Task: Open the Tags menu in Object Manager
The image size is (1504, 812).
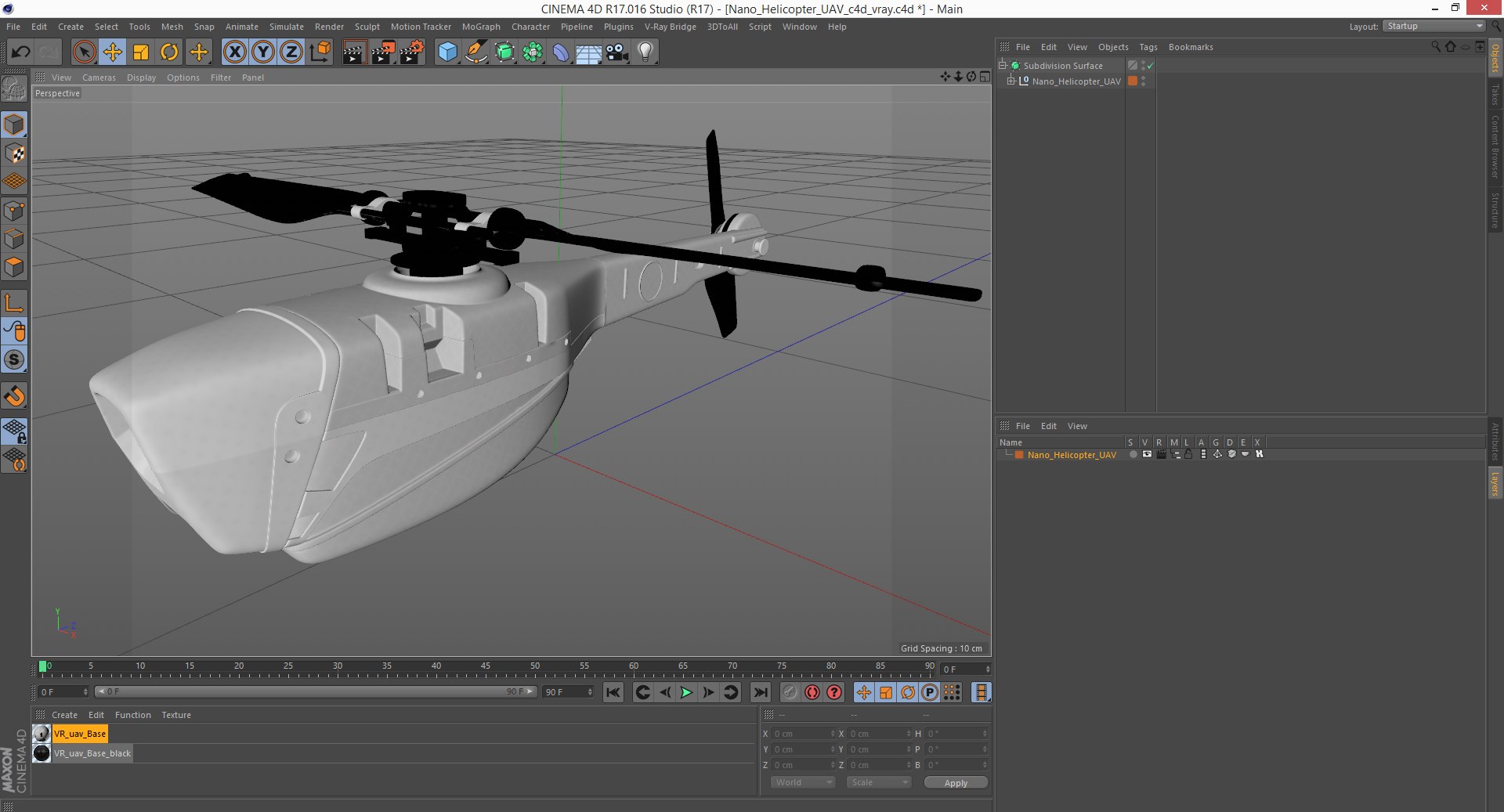Action: [x=1148, y=47]
